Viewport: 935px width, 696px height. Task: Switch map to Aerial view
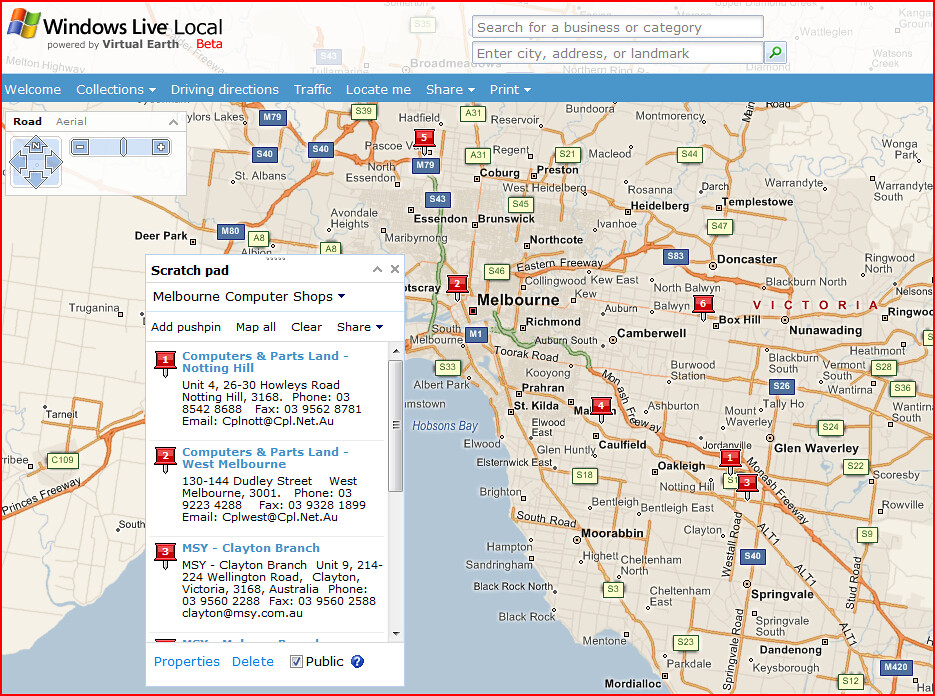tap(71, 122)
